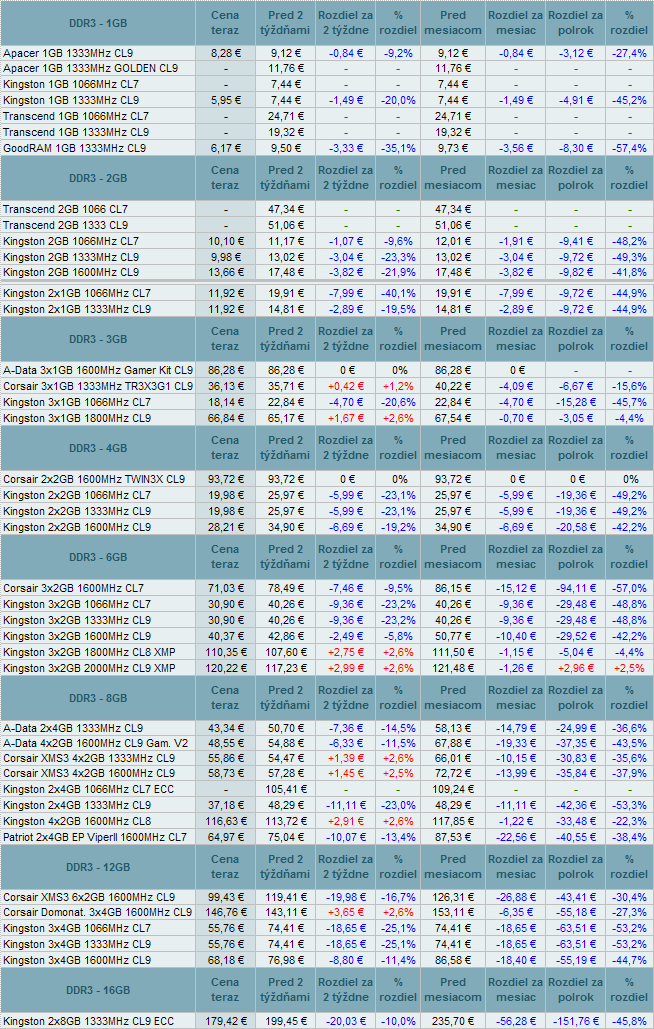Select the 93,72 € Corsair TWIN3X current price
Screen dimensions: 654x1029
point(226,479)
